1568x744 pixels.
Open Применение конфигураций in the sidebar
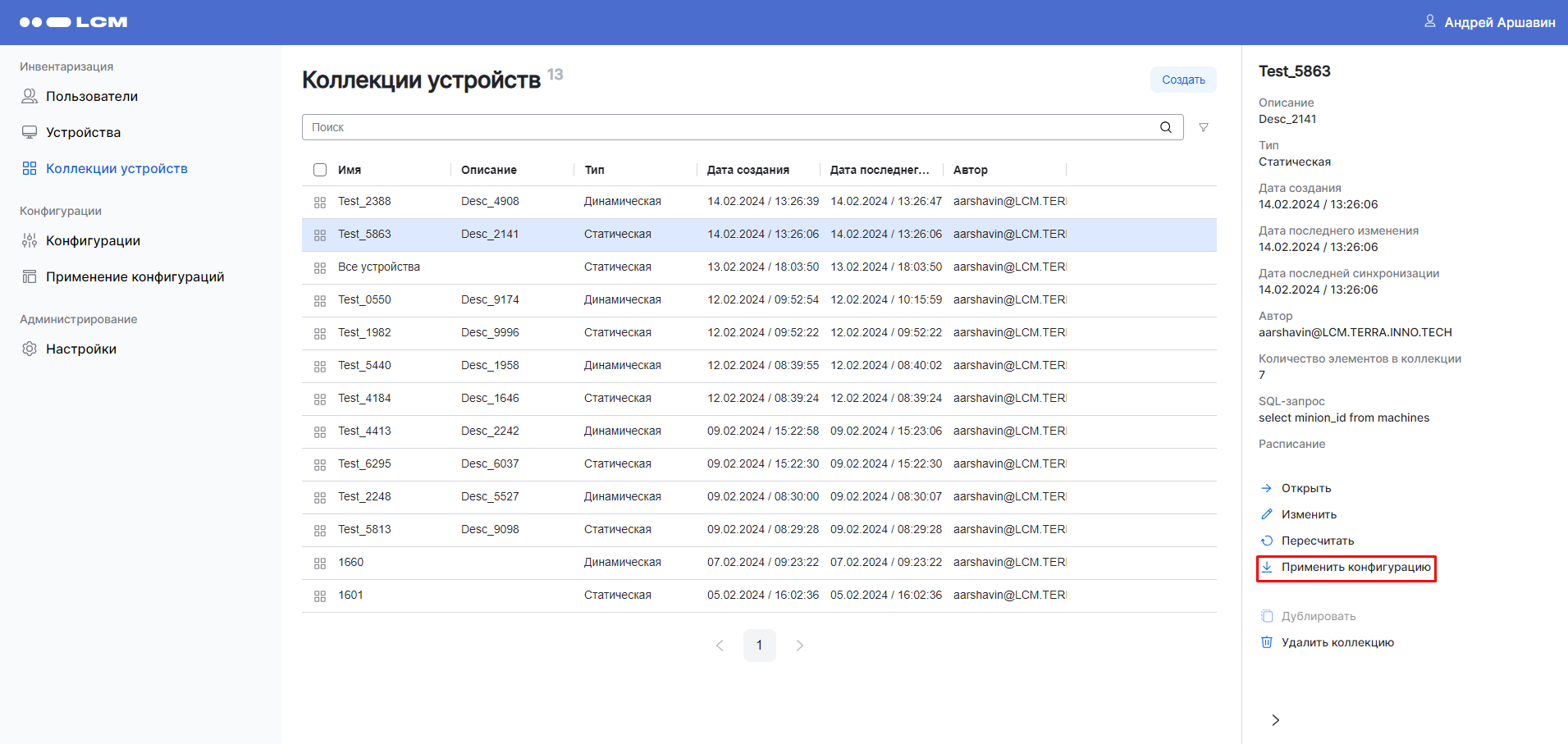click(x=135, y=276)
